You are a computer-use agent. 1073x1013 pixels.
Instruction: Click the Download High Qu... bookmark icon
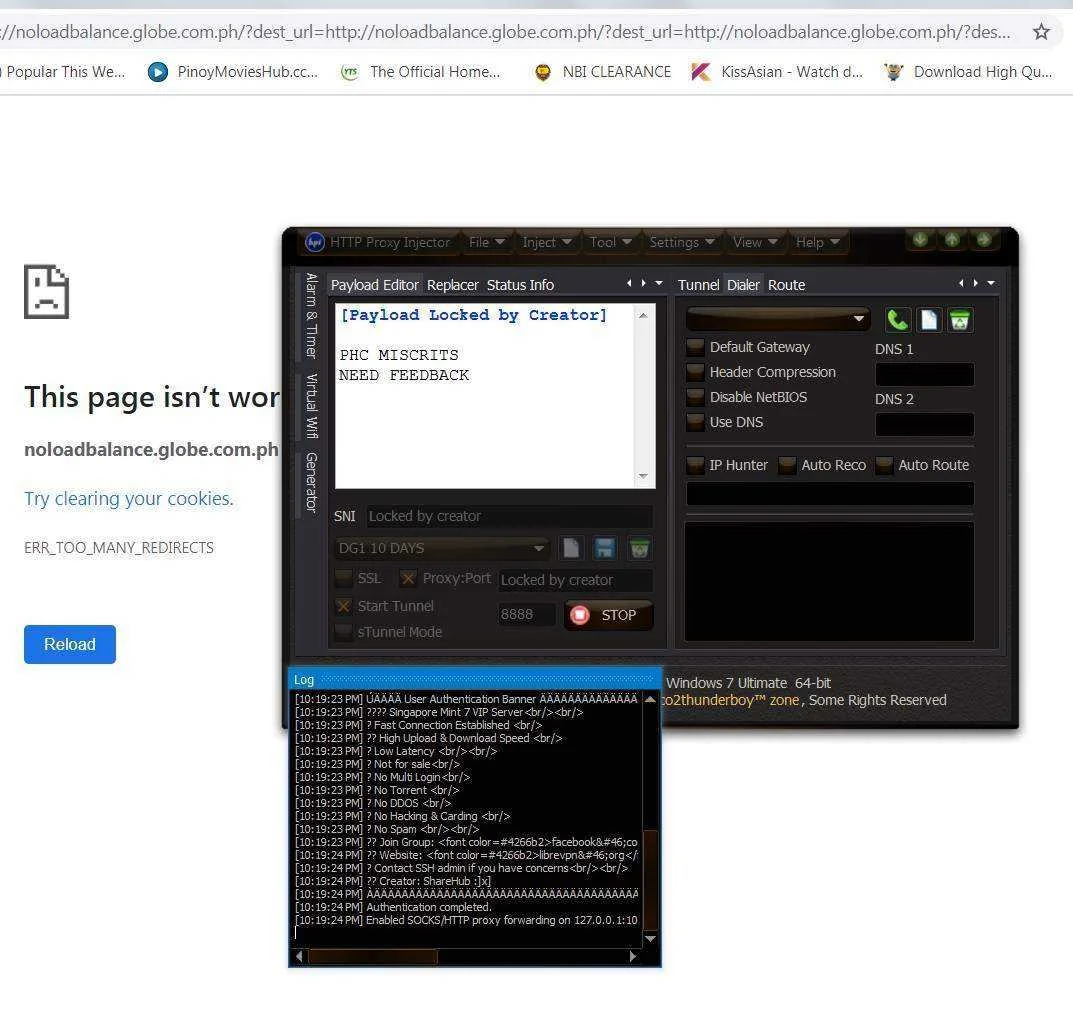[x=893, y=72]
